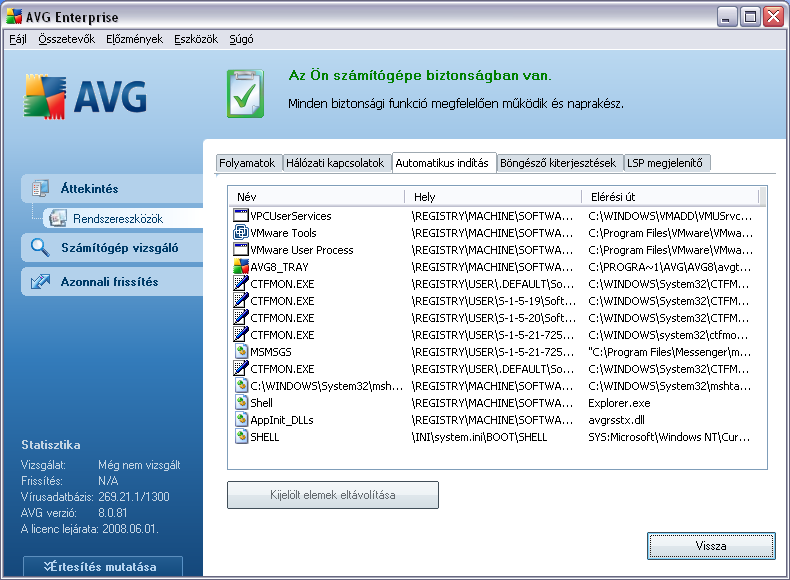Click the \REGISTRY\USER\S-1-5-20\Soft... location cell
The image size is (790, 580).
pos(494,318)
